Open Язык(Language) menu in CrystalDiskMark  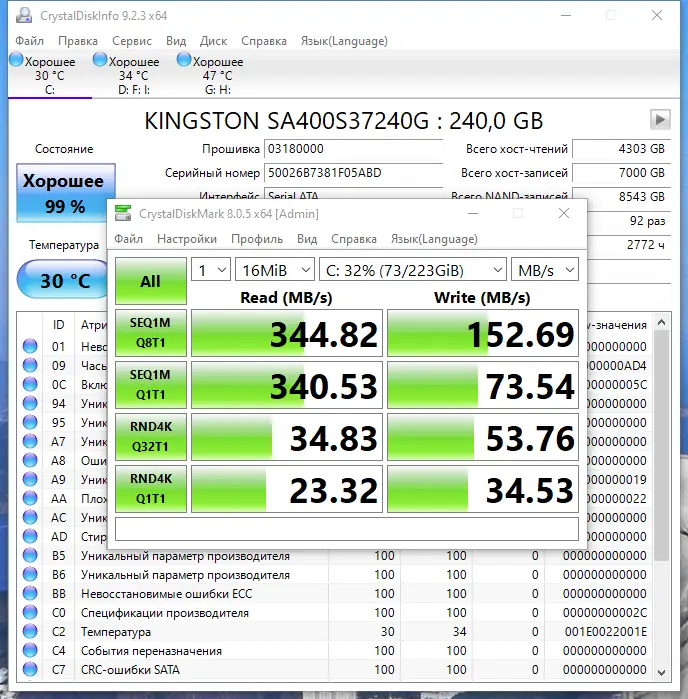click(434, 239)
